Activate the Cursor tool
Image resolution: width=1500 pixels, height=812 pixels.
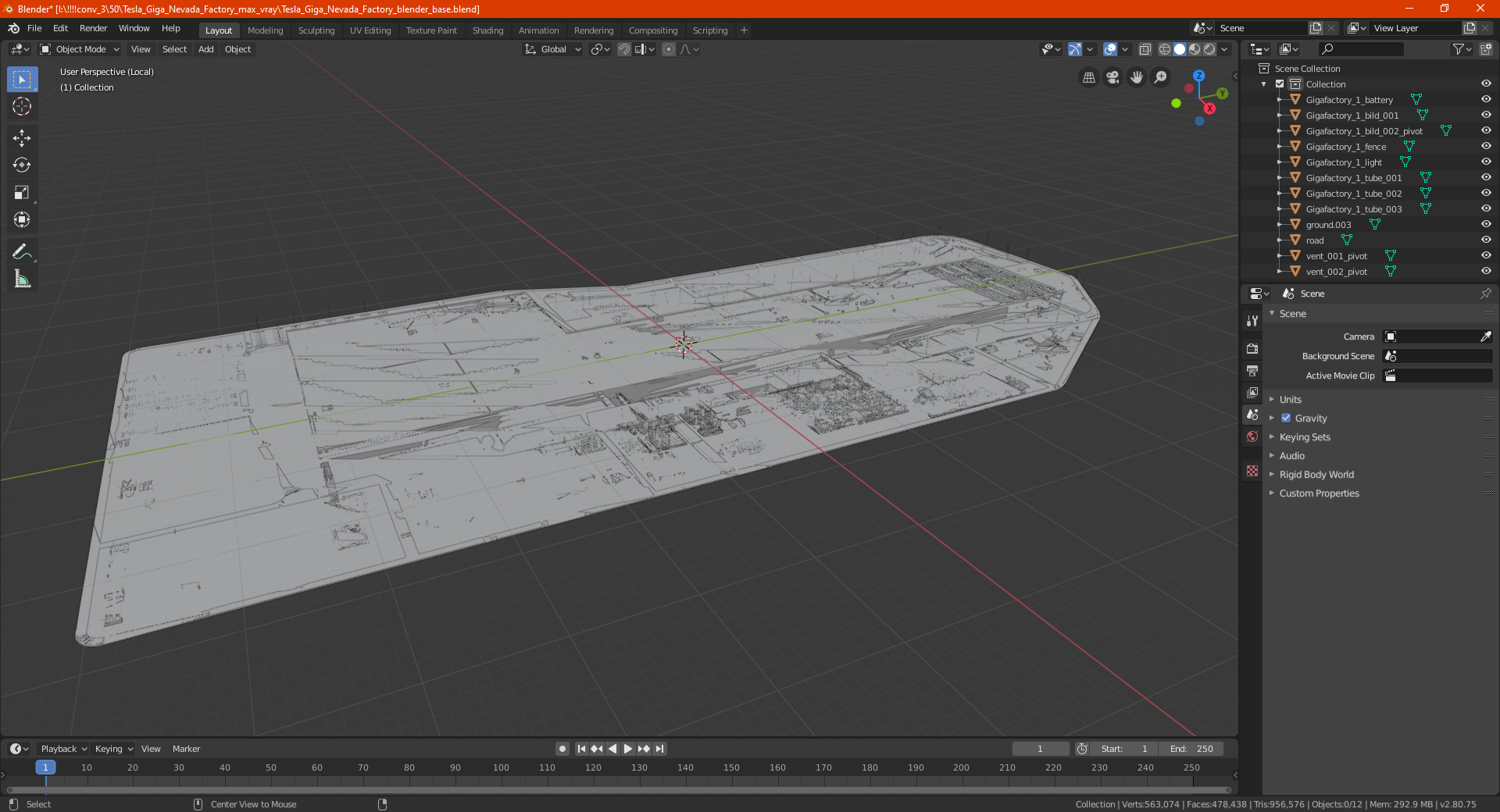tap(22, 106)
